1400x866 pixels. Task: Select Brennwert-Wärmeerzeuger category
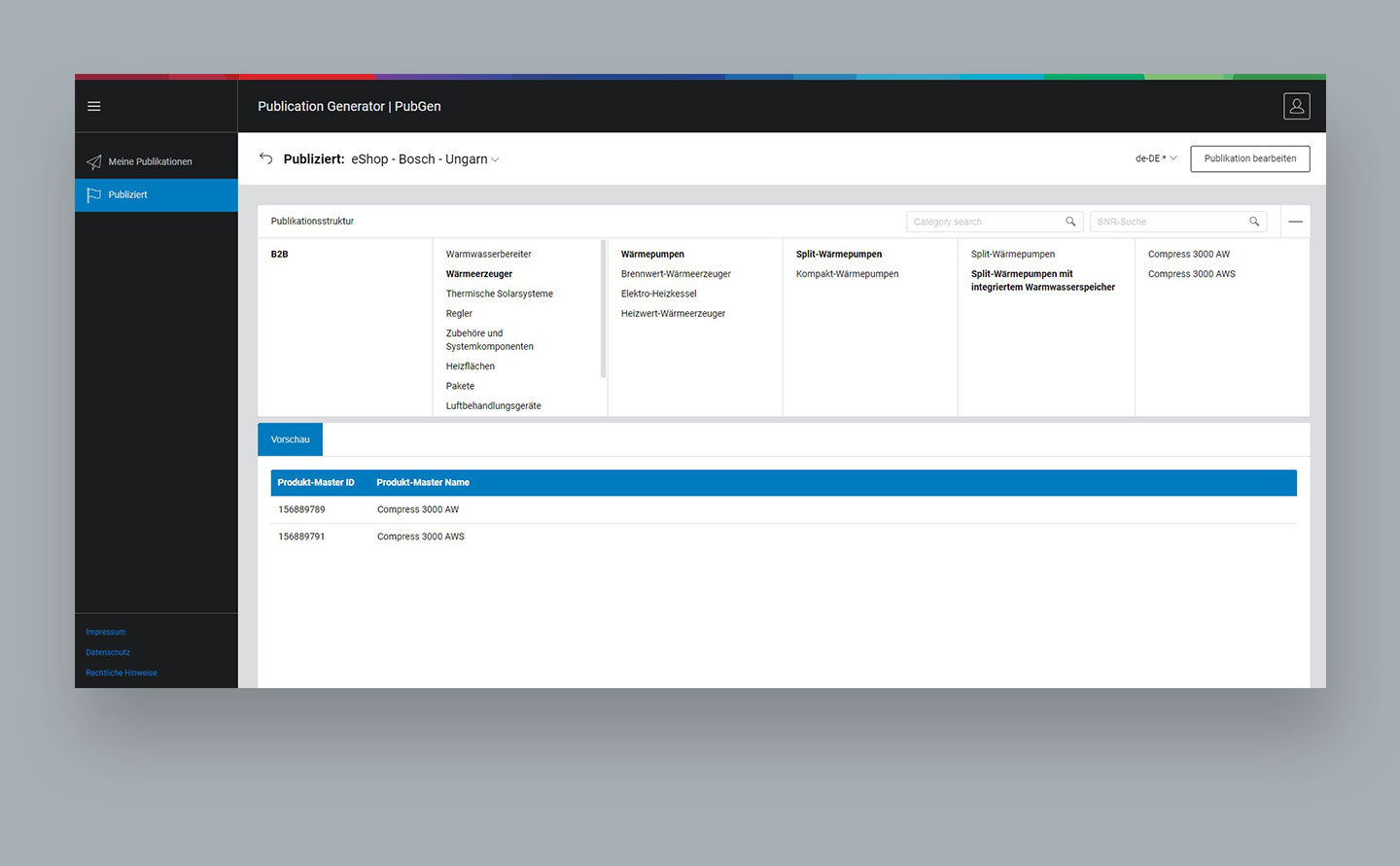coord(676,274)
